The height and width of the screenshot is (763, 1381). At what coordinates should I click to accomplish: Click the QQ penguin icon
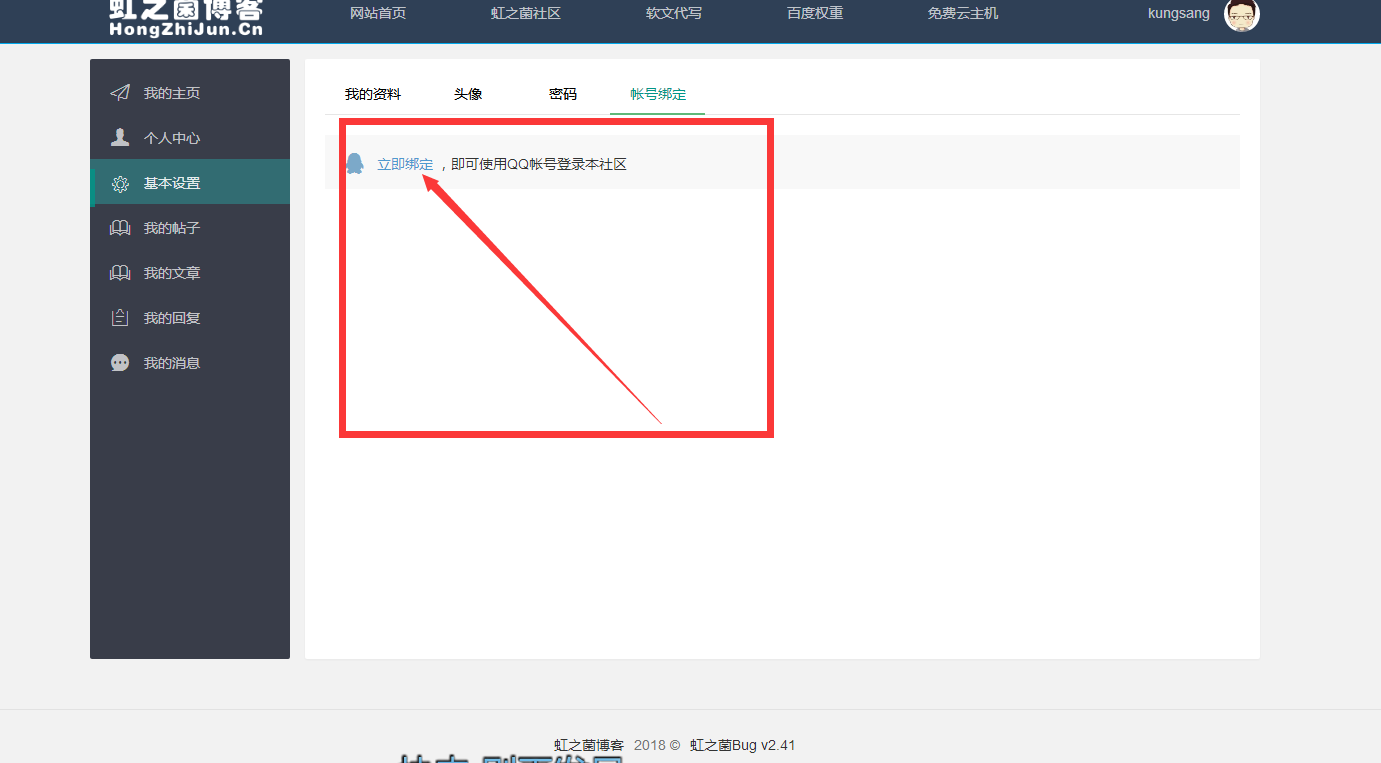tap(354, 164)
